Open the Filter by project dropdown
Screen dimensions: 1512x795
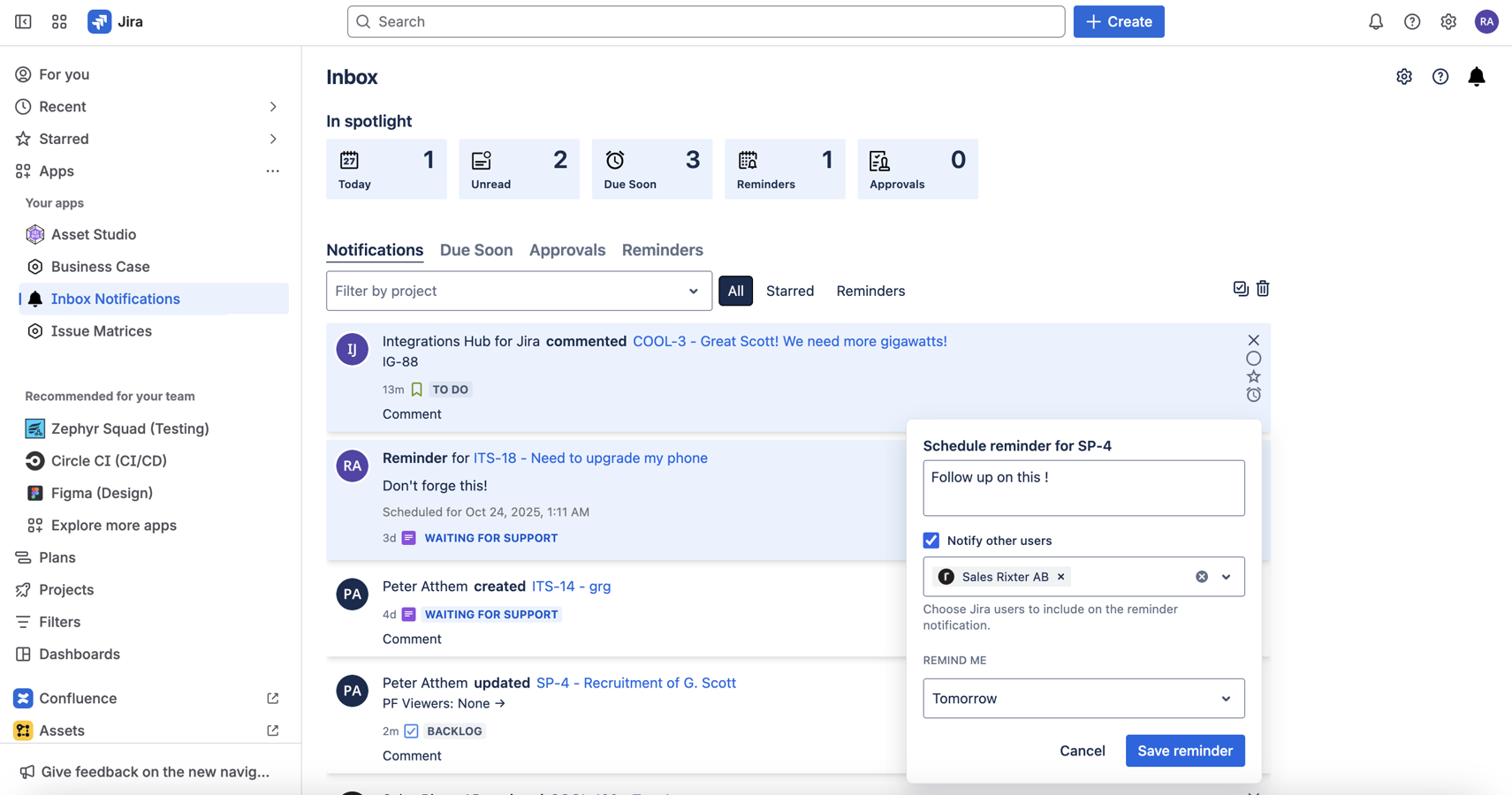tap(519, 291)
